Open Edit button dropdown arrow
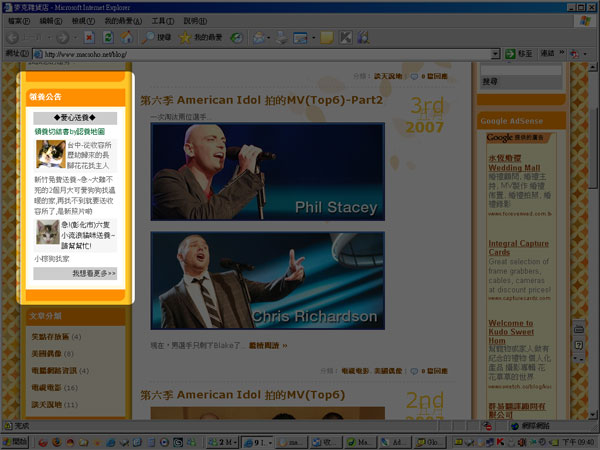 coord(313,37)
